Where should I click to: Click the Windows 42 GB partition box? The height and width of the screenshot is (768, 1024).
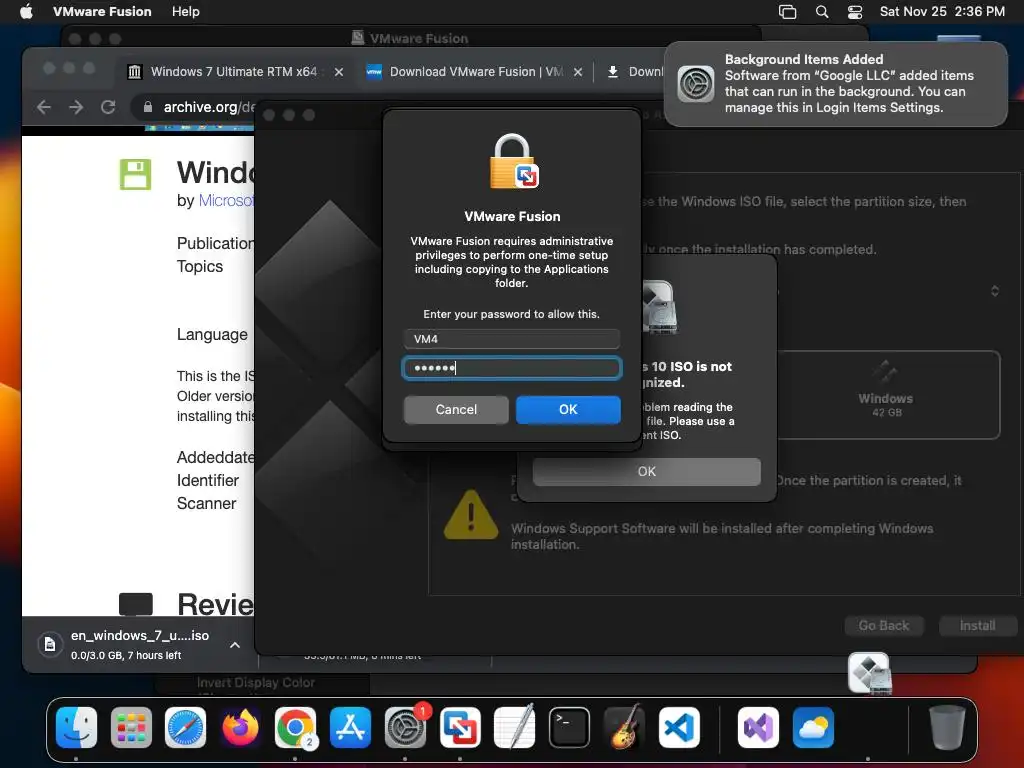[885, 395]
